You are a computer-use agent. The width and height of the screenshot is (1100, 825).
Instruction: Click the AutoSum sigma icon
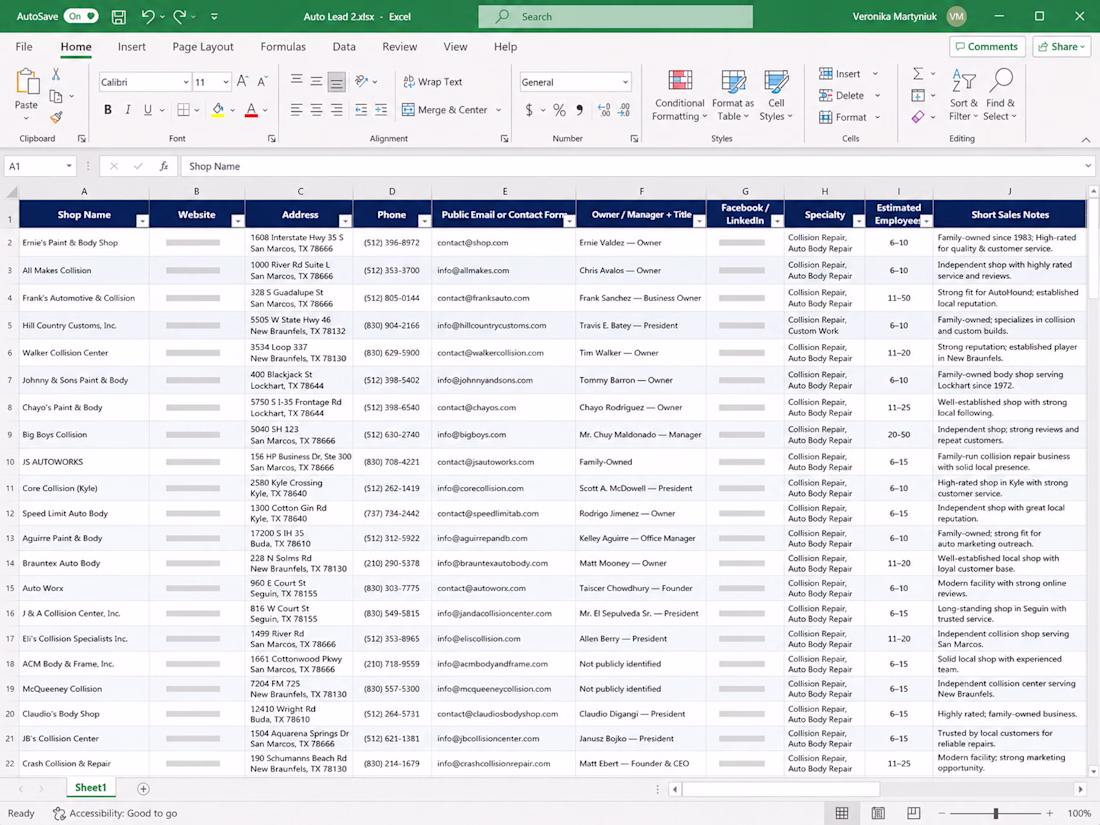point(918,74)
